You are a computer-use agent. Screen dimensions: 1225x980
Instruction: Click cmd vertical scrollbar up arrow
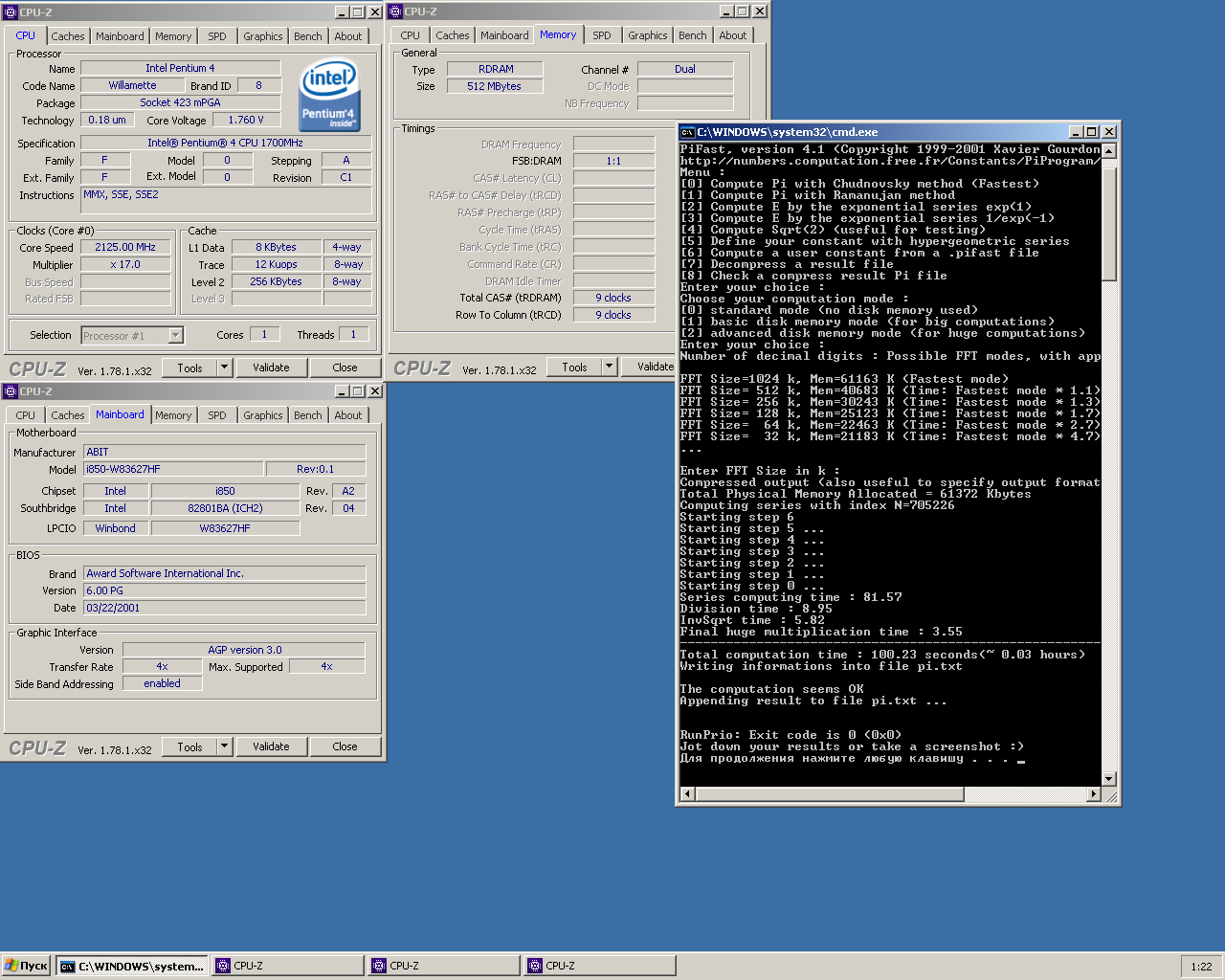[x=1109, y=150]
